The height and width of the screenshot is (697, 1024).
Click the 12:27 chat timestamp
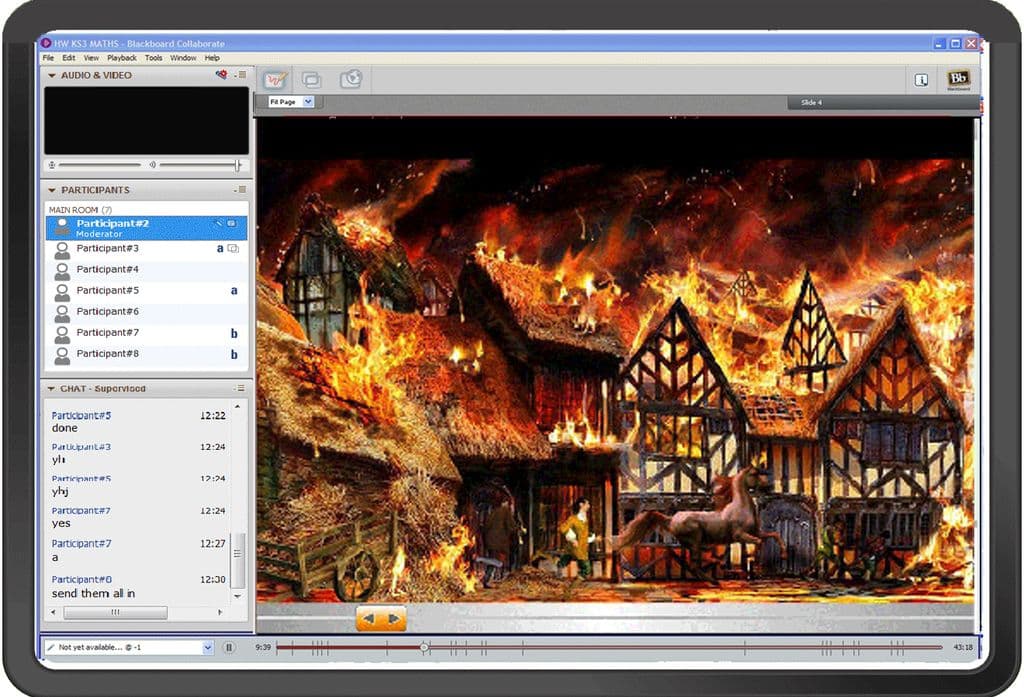coord(213,543)
